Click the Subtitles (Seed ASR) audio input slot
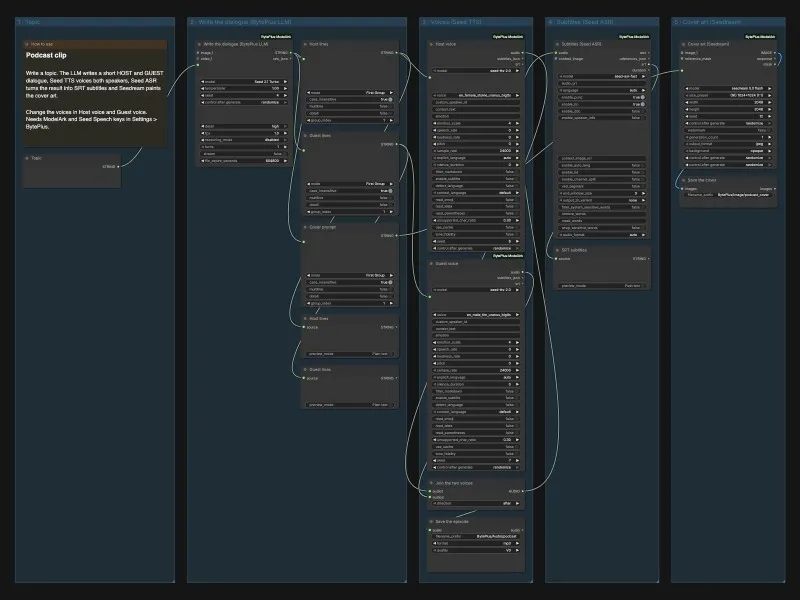 [556, 53]
